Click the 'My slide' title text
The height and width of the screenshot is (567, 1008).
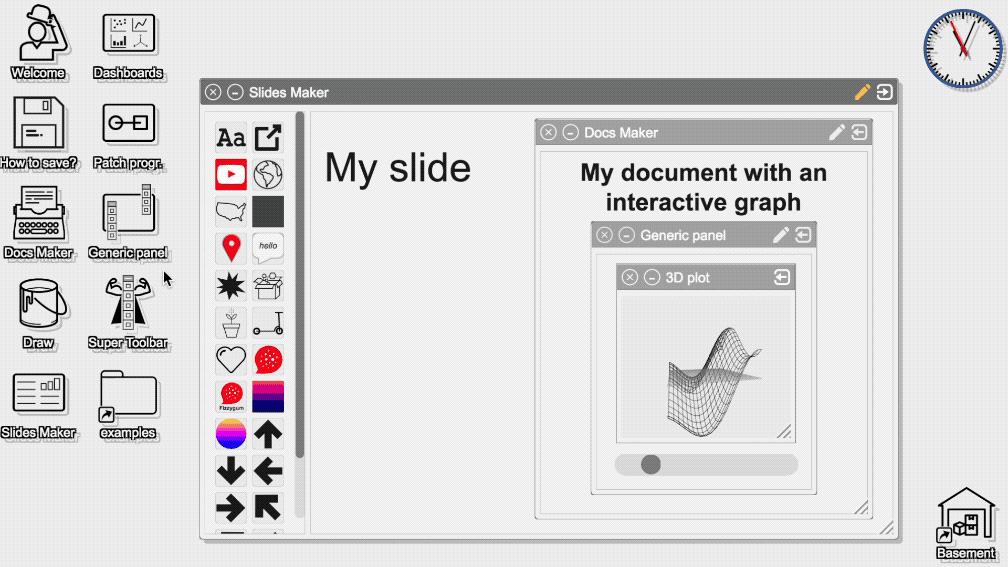(398, 167)
